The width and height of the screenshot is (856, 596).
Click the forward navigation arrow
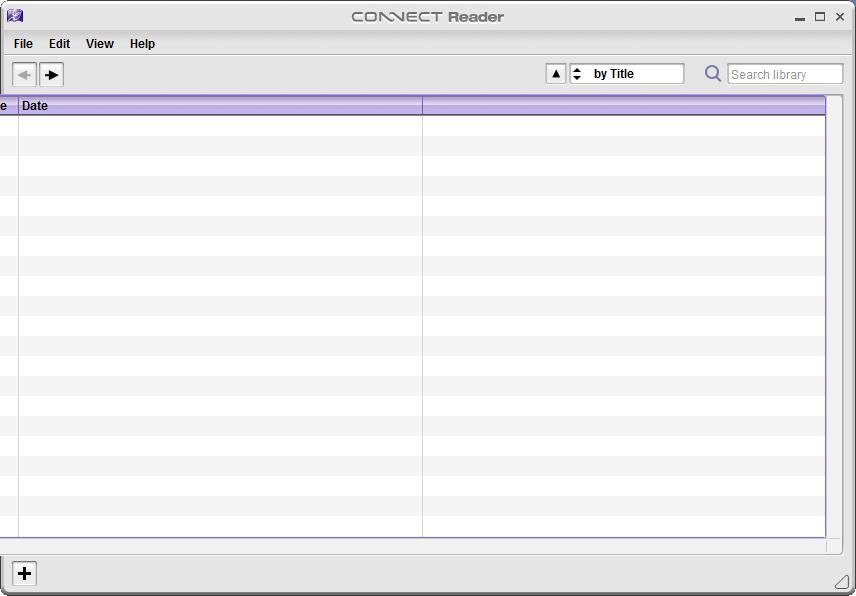51,75
